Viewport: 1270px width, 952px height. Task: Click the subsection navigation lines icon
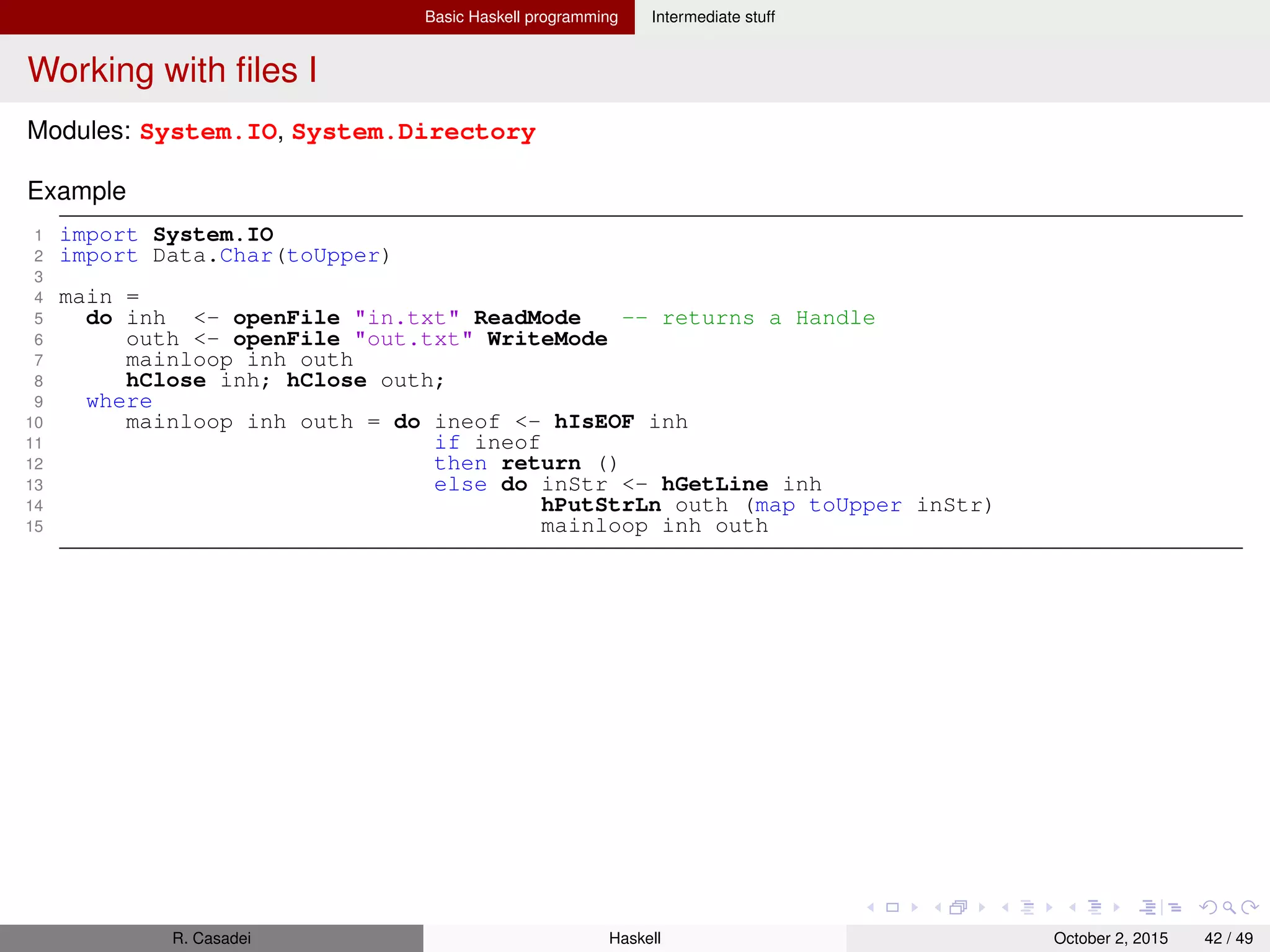[x=1028, y=907]
